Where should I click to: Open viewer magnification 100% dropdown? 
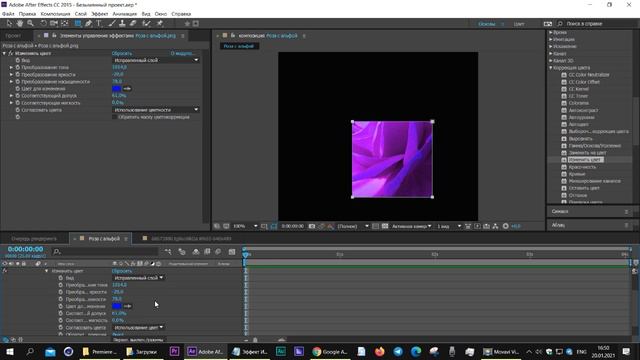click(245, 226)
